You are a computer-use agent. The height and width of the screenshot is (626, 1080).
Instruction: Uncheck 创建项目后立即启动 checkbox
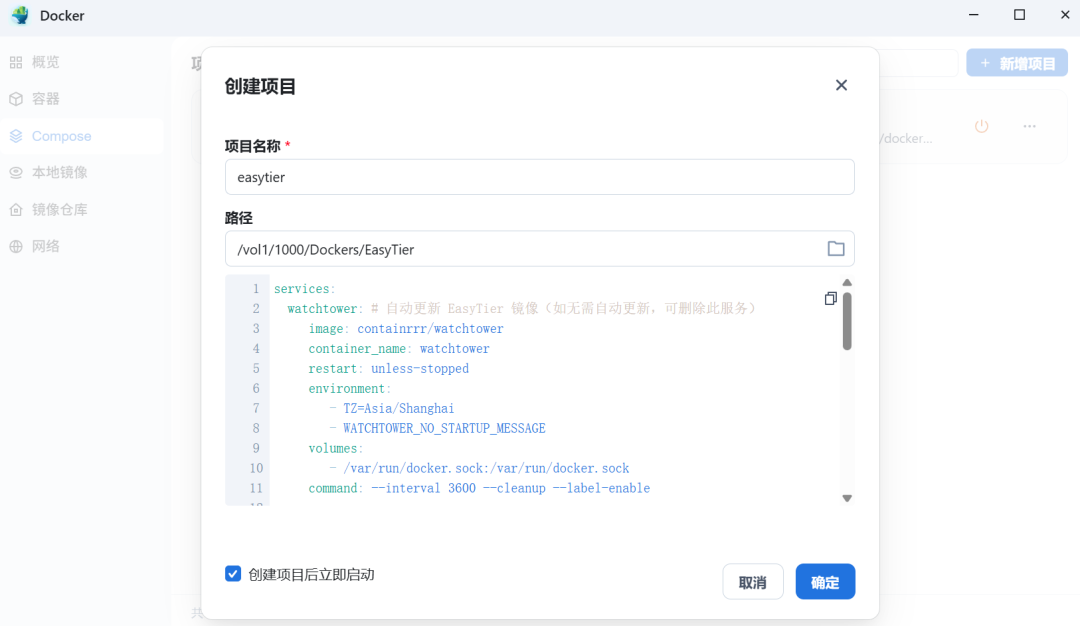point(233,574)
